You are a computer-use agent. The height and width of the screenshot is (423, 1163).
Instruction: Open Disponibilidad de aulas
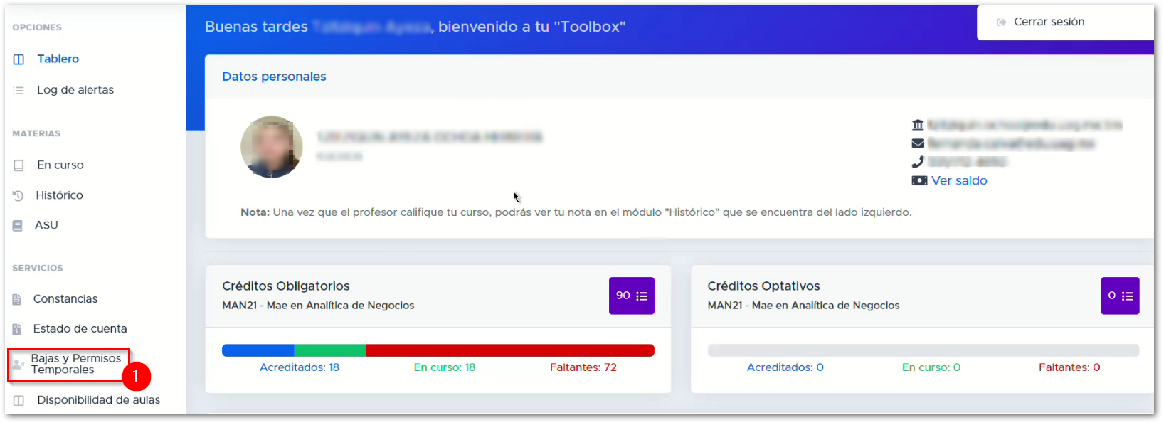click(x=98, y=401)
